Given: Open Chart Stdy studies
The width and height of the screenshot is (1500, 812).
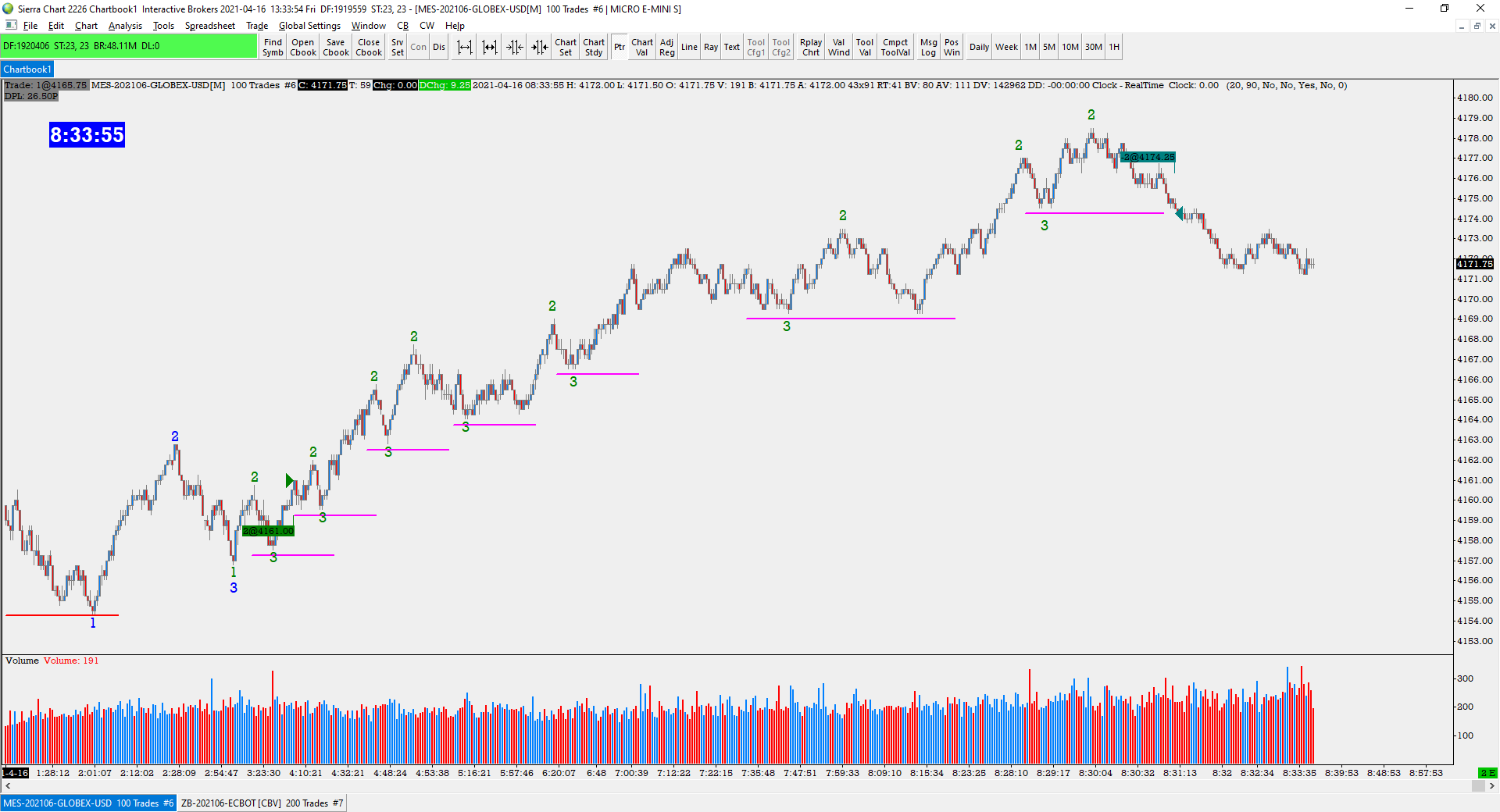Looking at the screenshot, I should coord(594,47).
